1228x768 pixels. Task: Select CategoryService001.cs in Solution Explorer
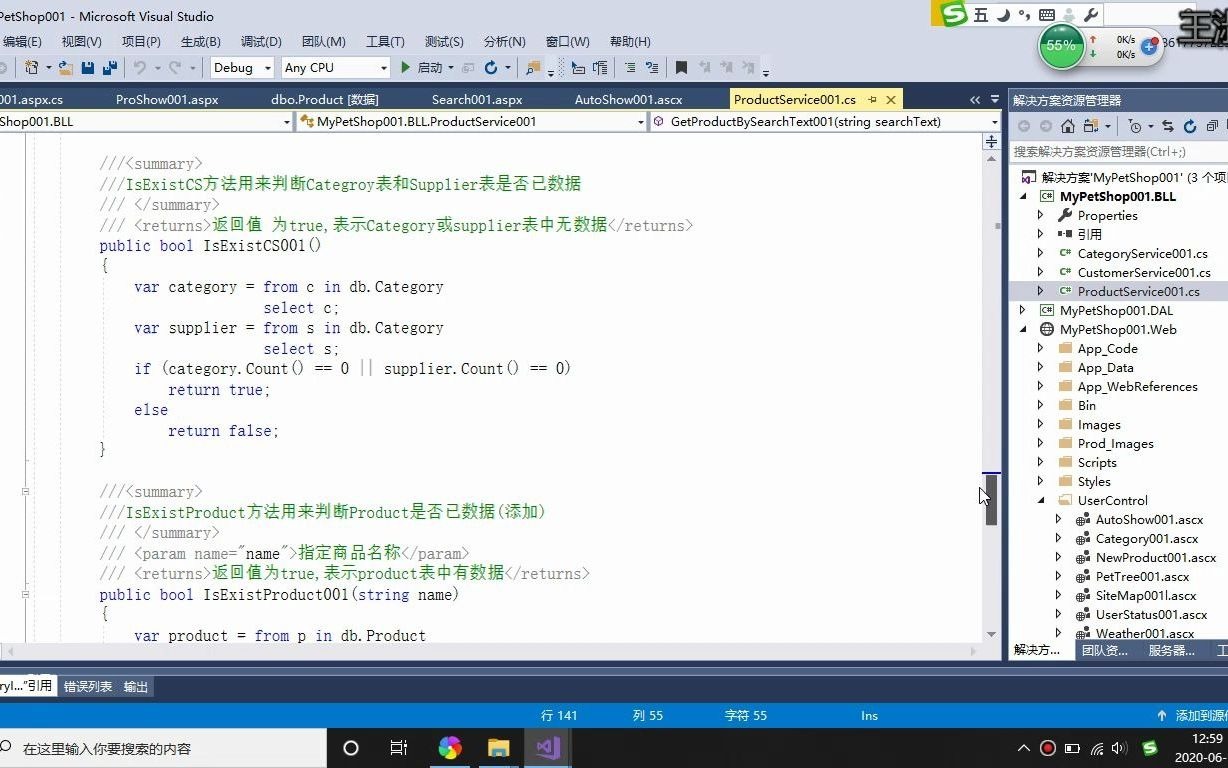click(1143, 253)
